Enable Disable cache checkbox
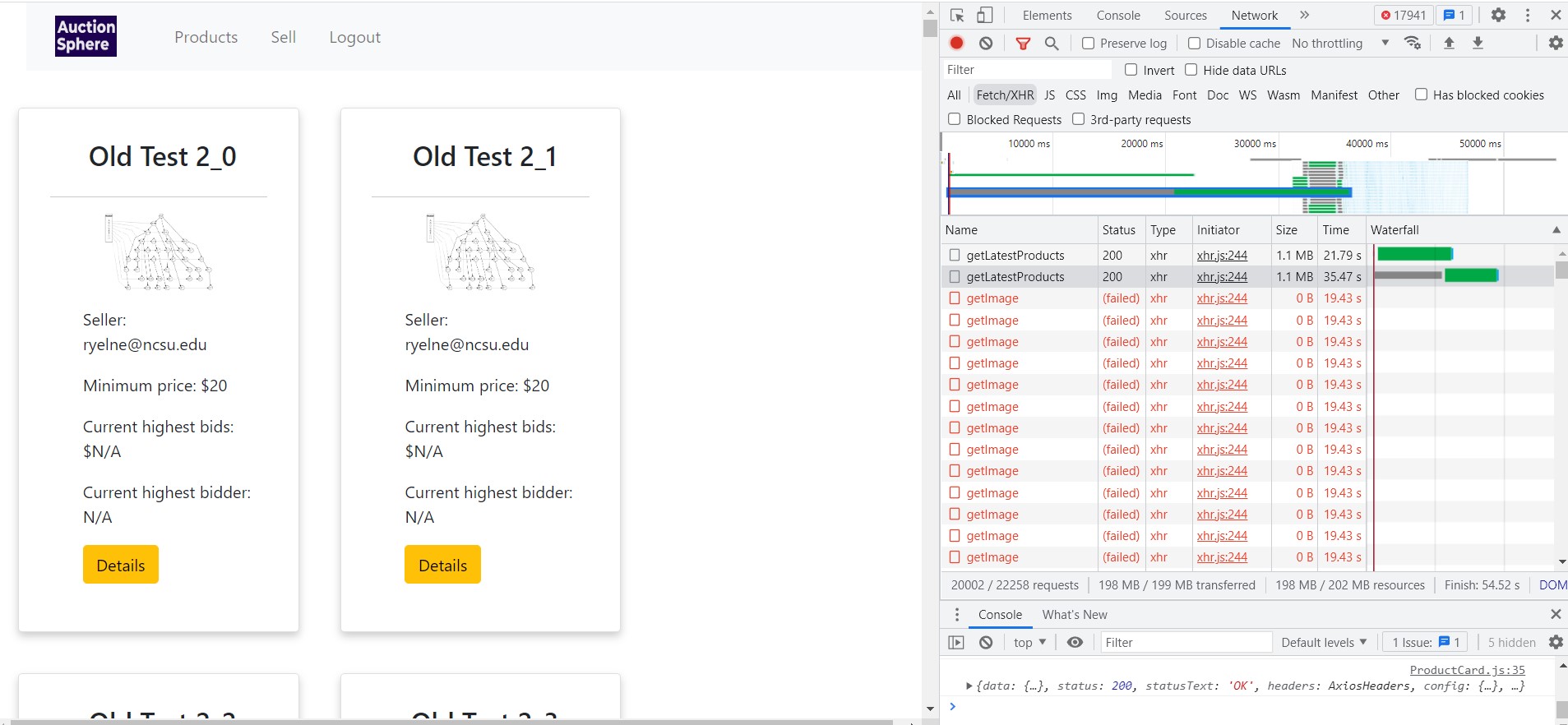The width and height of the screenshot is (1568, 725). pyautogui.click(x=1195, y=44)
